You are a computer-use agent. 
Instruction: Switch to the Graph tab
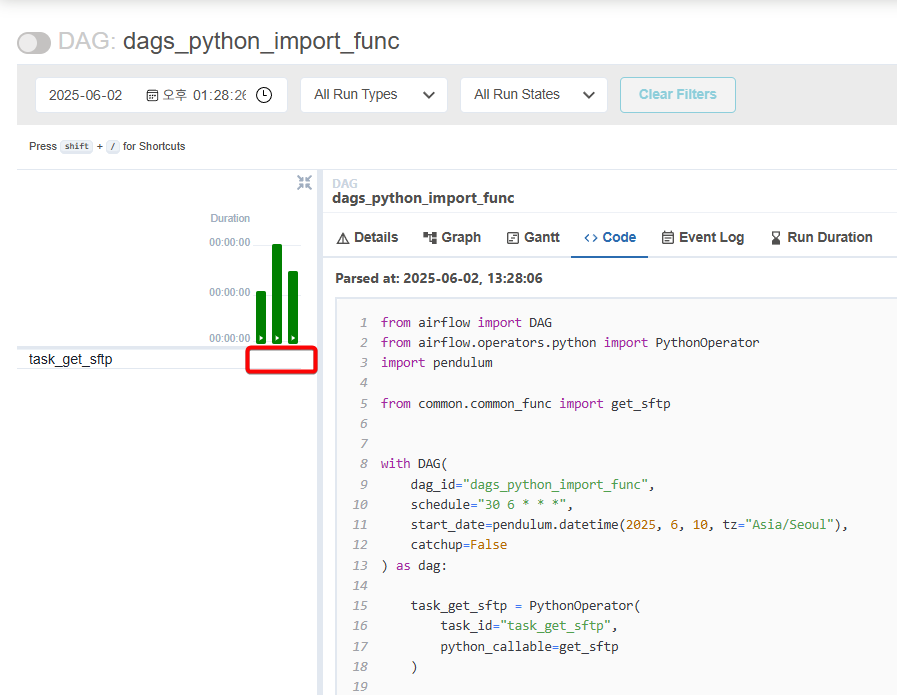point(452,237)
